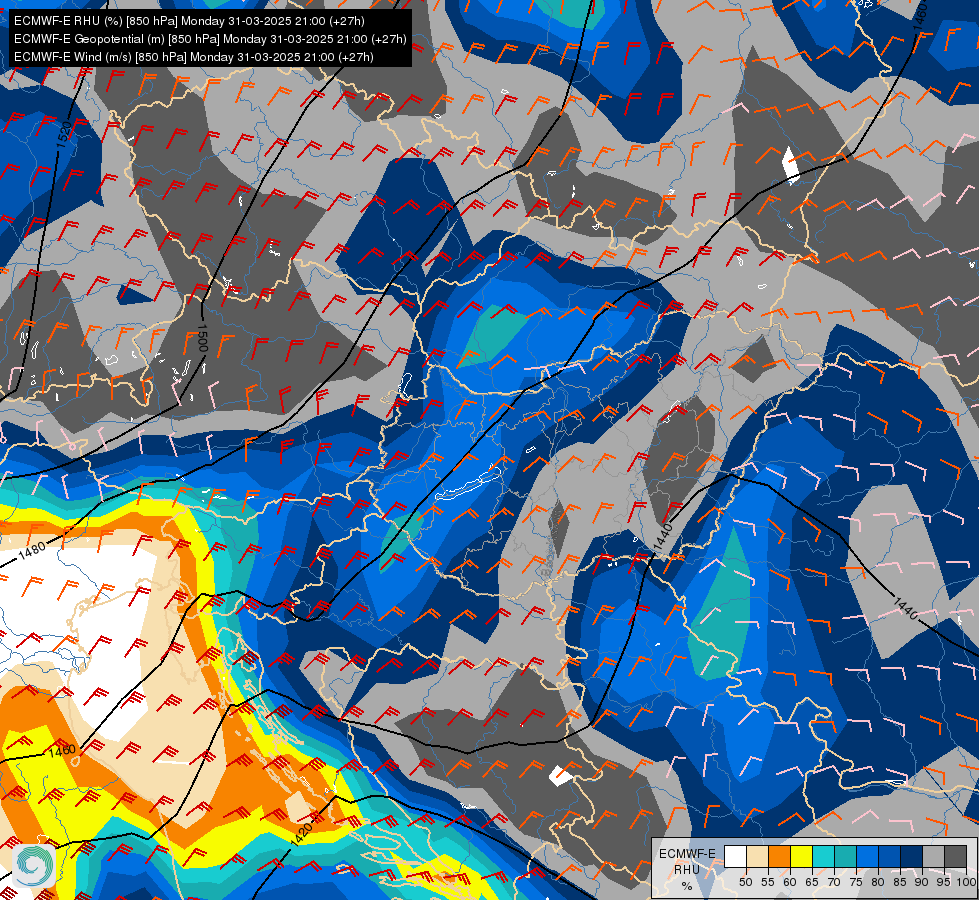Screen dimensions: 979x900
Task: Click the 1500 geopotential contour label
Action: (x=202, y=338)
